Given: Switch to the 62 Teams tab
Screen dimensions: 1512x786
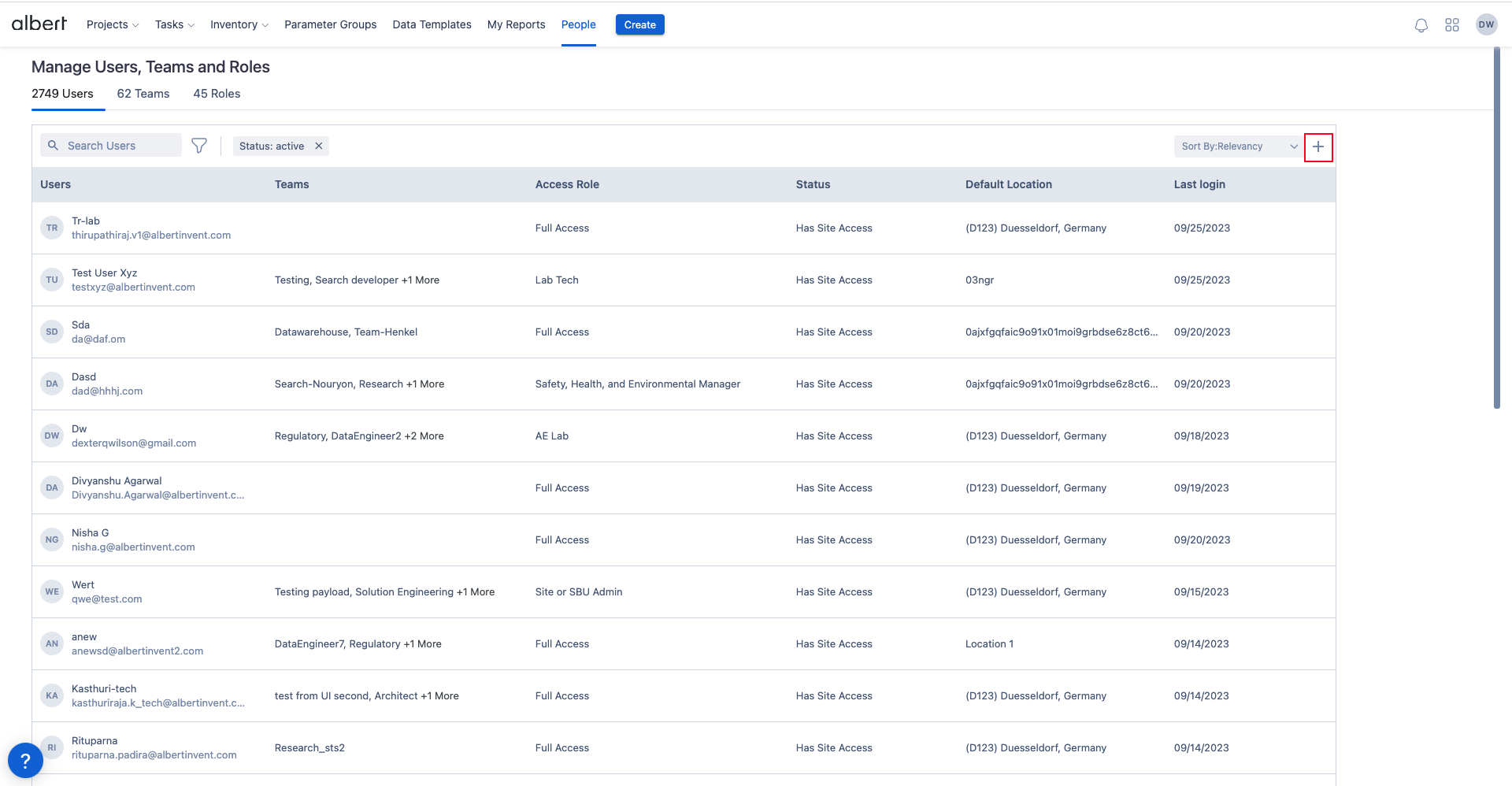Looking at the screenshot, I should 143,94.
